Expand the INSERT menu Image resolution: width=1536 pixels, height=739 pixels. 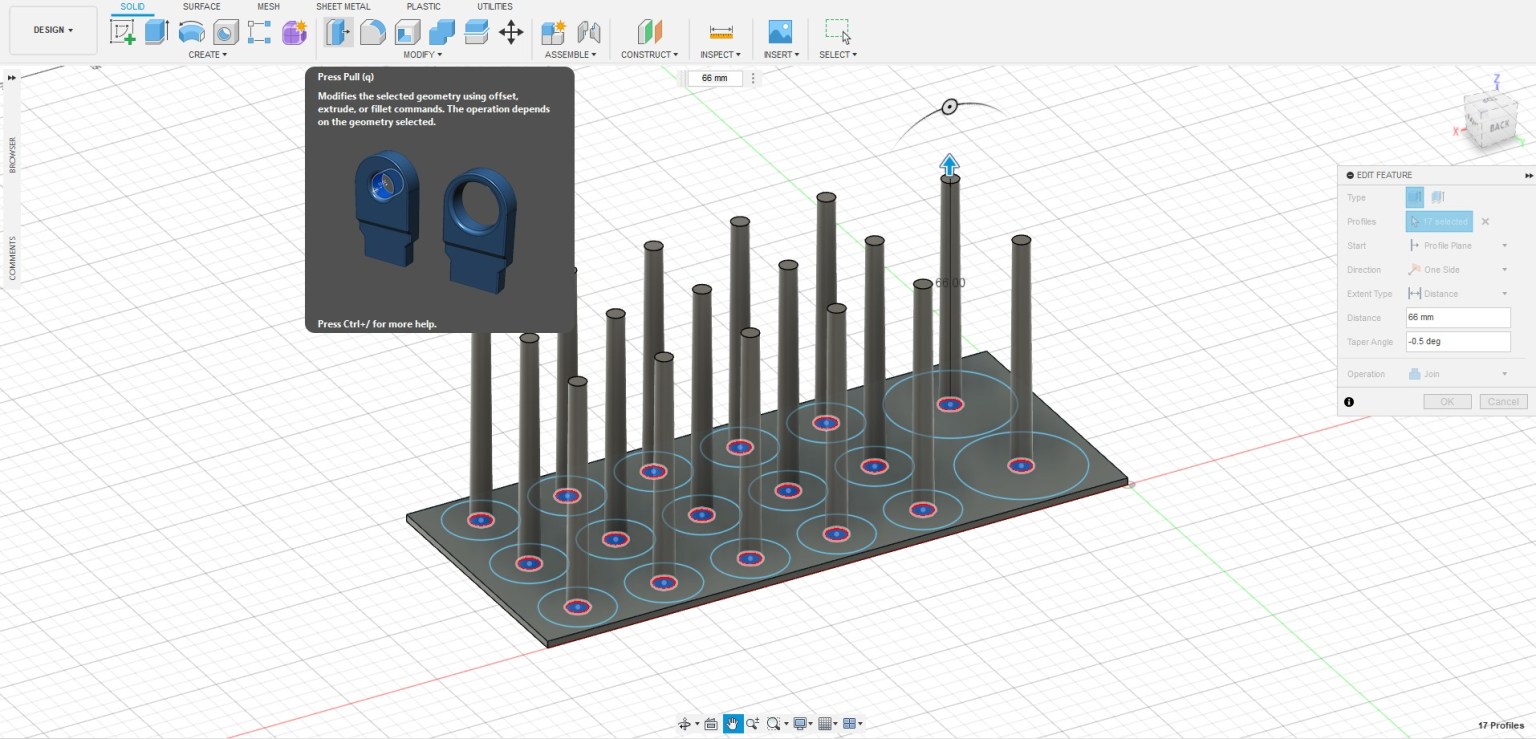780,55
